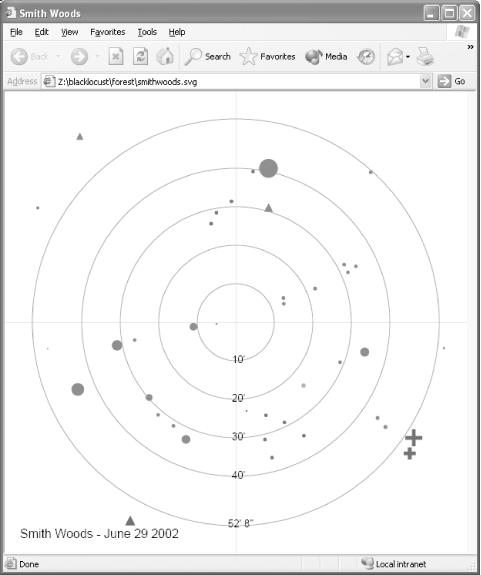Image resolution: width=481 pixels, height=575 pixels.
Task: Click the 52' 8" ring label
Action: pos(240,523)
